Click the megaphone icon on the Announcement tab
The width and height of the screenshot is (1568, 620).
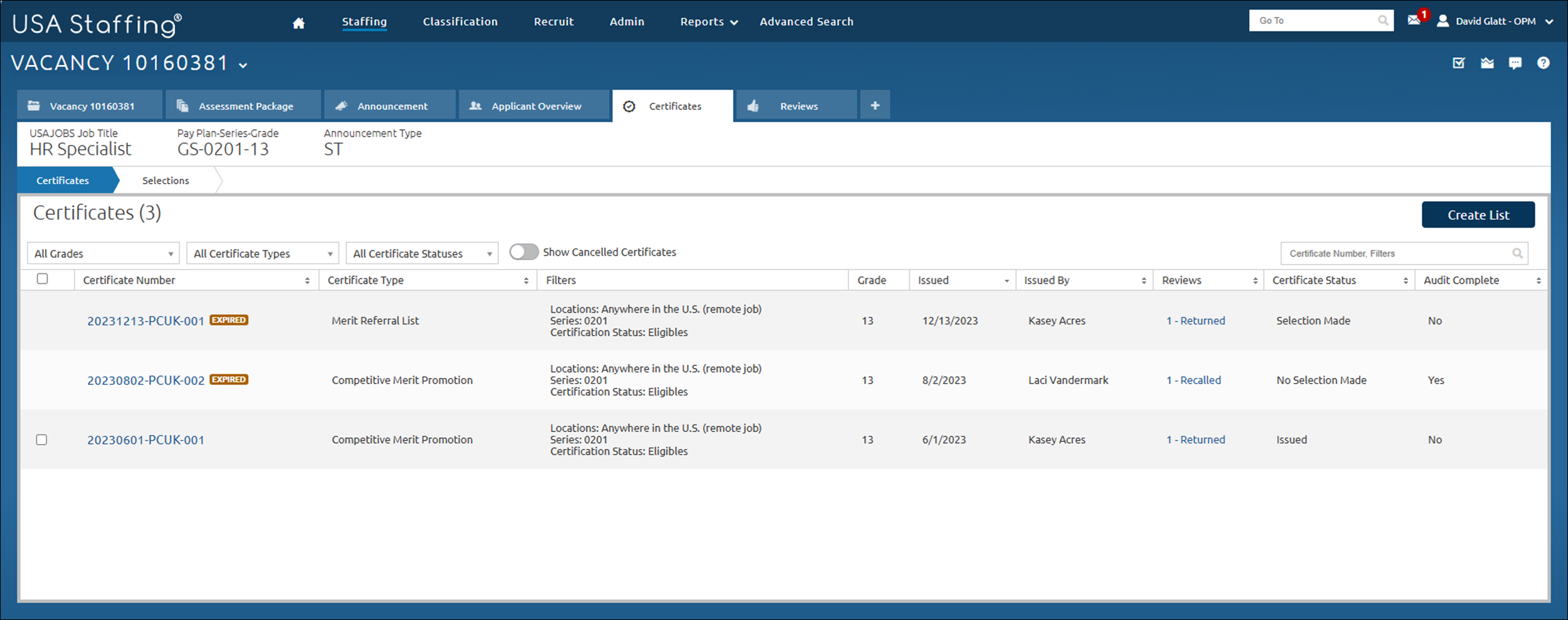[342, 105]
